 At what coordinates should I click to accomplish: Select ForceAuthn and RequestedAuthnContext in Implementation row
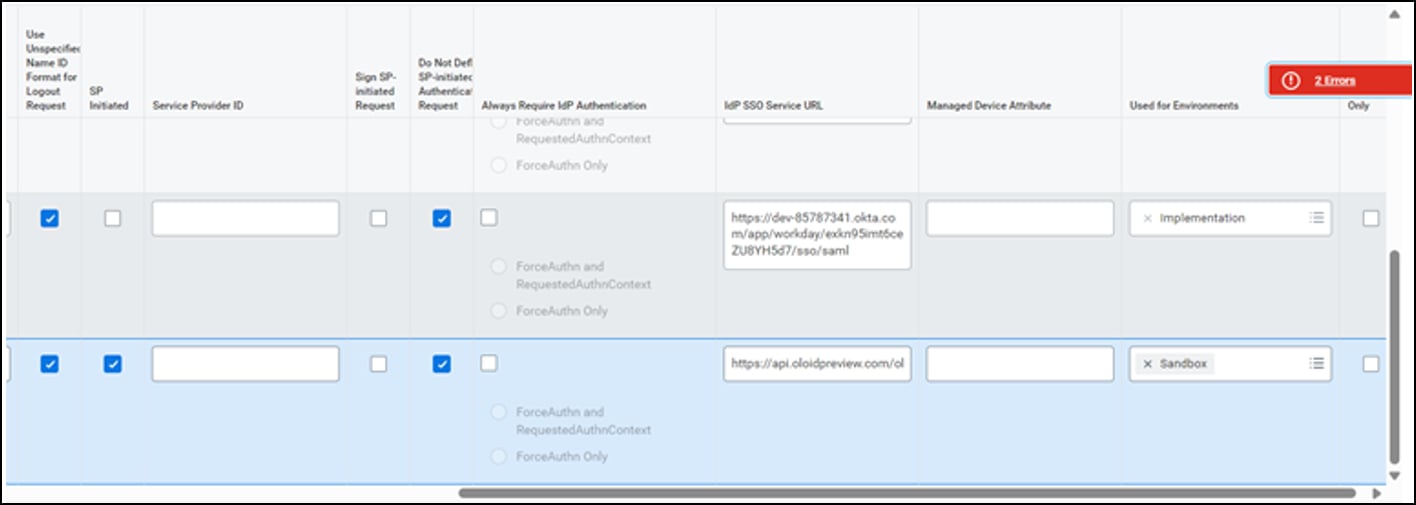coord(498,267)
